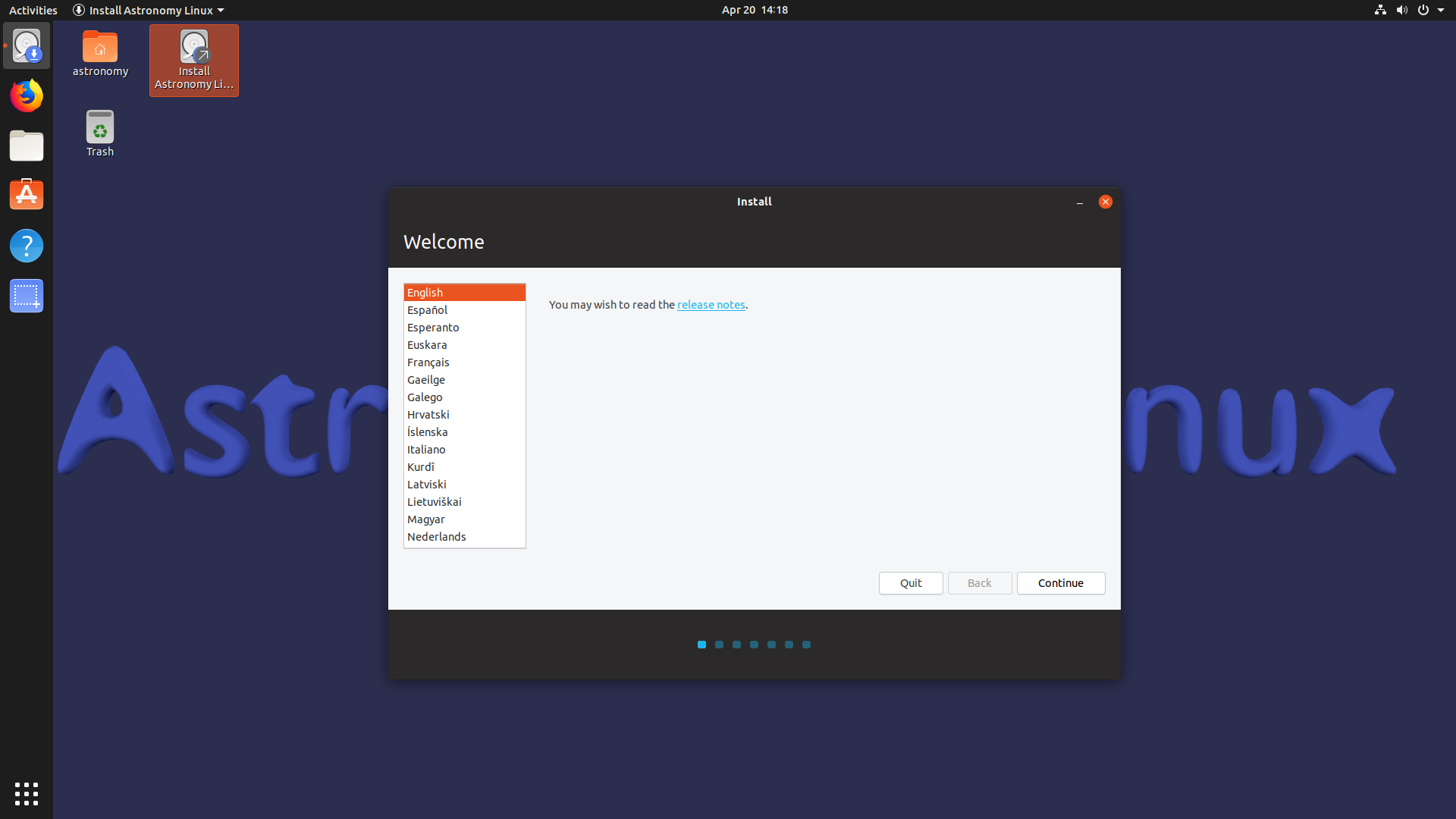Click the Continue button
The height and width of the screenshot is (819, 1456).
click(1060, 582)
